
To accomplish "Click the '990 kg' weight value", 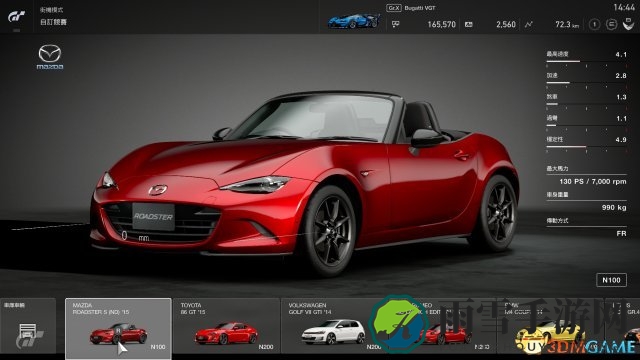I will (614, 207).
